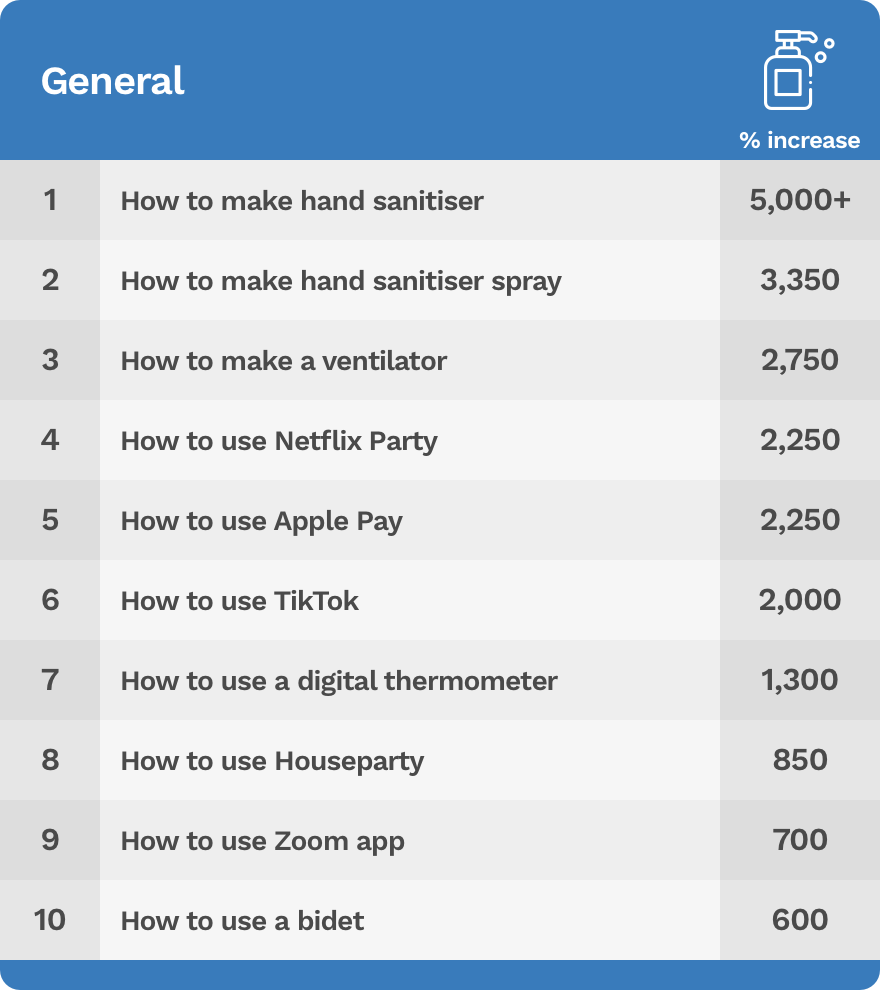The image size is (880, 990).
Task: Click rank number 1 cell
Action: tap(50, 201)
